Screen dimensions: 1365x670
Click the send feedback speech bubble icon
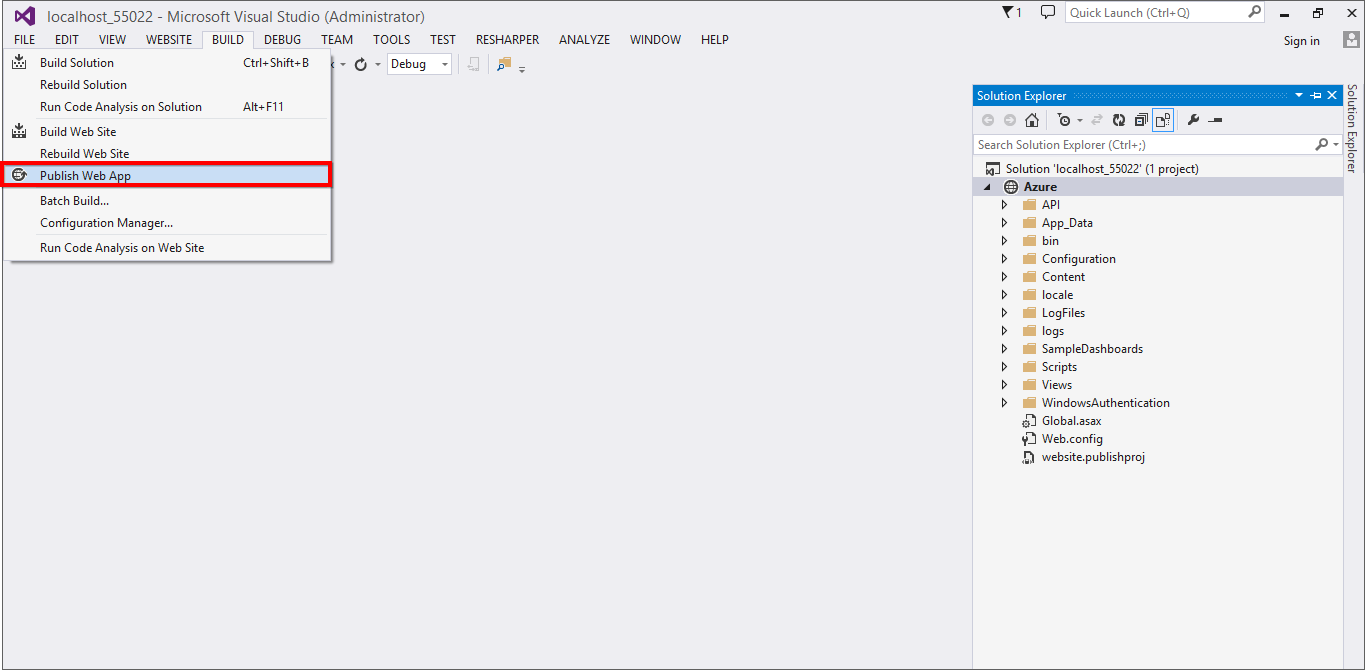pyautogui.click(x=1048, y=12)
